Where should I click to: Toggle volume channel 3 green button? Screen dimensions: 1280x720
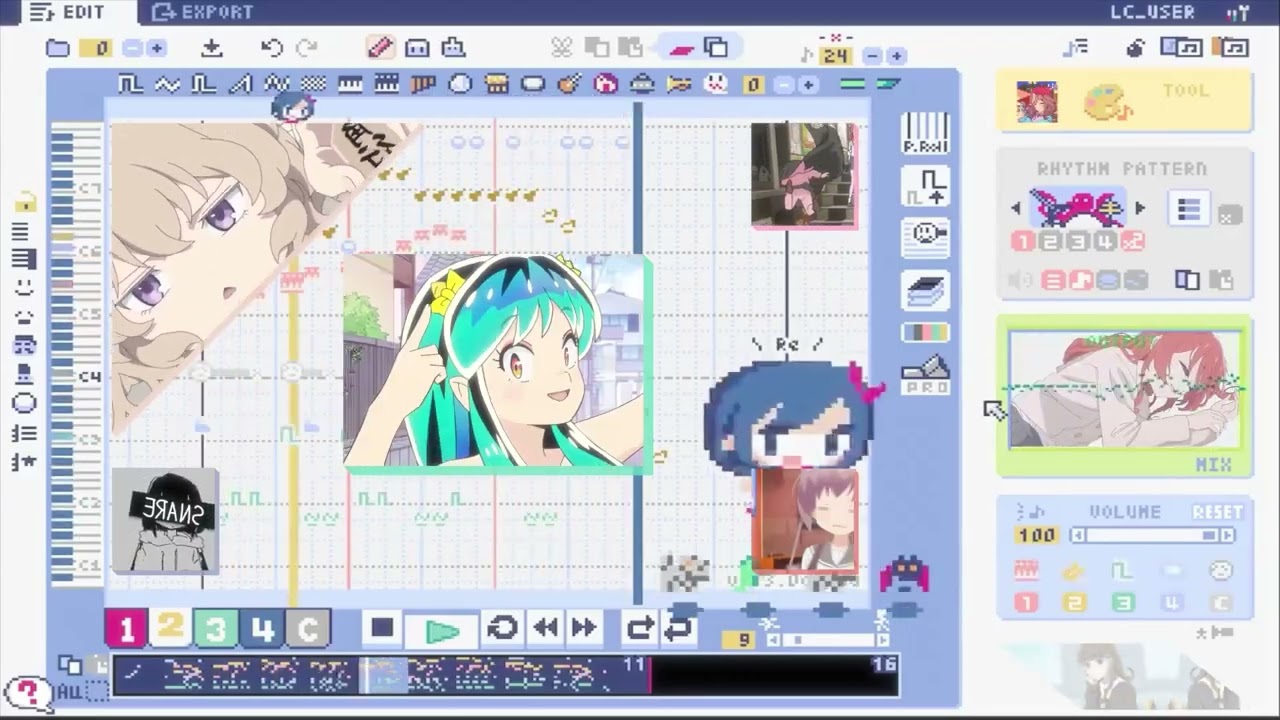coord(1124,603)
